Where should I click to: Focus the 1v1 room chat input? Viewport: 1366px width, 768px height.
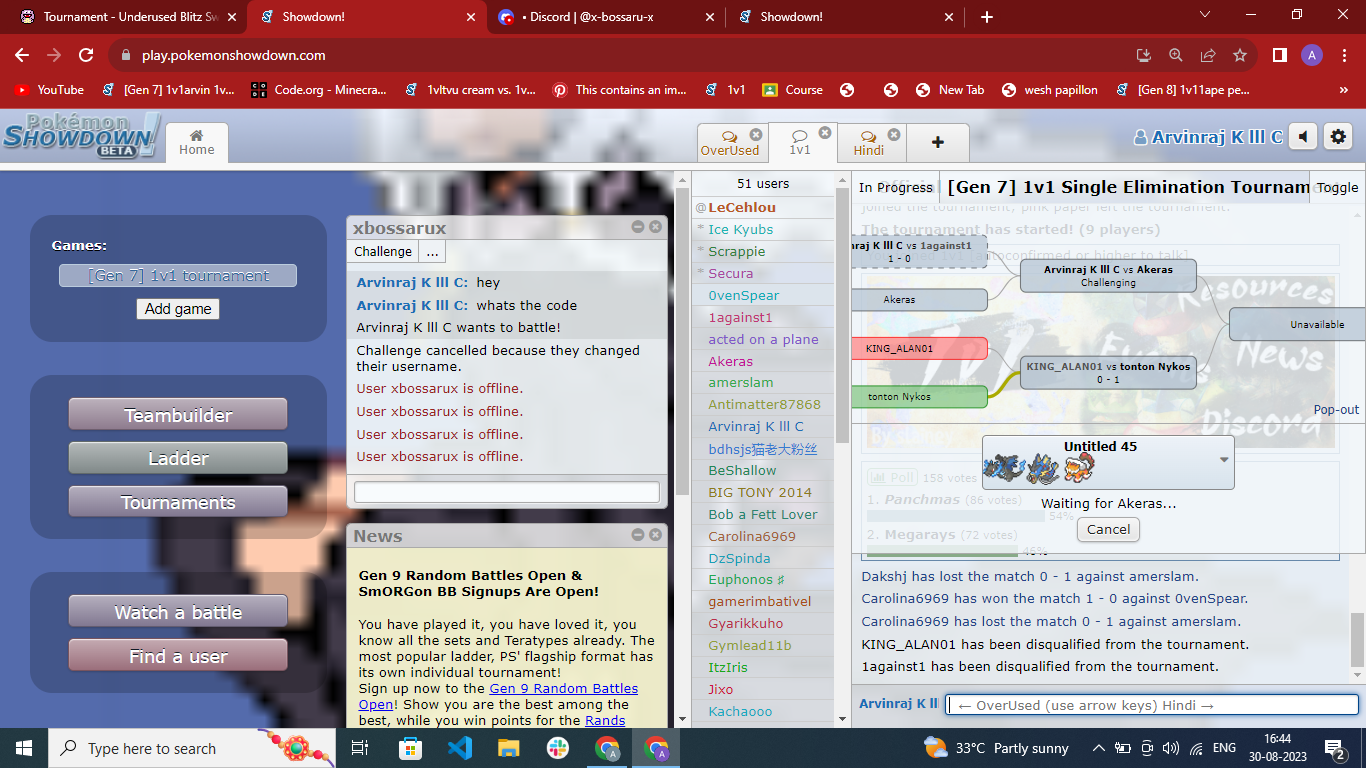tap(1152, 705)
